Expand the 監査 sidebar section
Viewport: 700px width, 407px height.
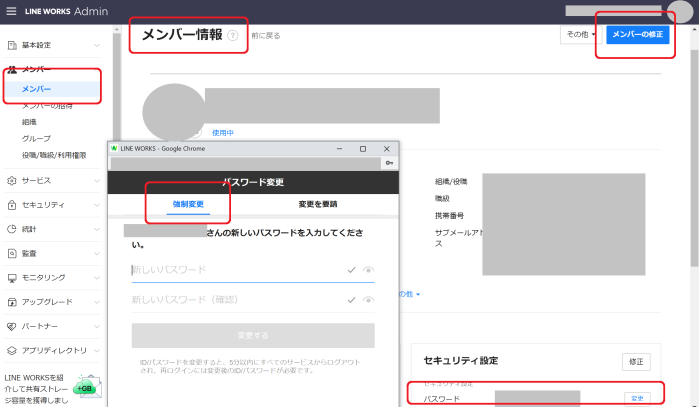pos(97,253)
